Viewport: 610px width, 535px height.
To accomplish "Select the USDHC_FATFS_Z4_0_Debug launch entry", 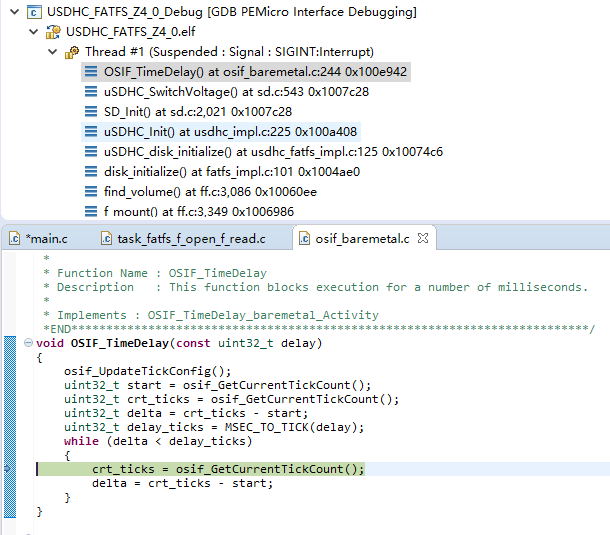I will click(x=231, y=12).
